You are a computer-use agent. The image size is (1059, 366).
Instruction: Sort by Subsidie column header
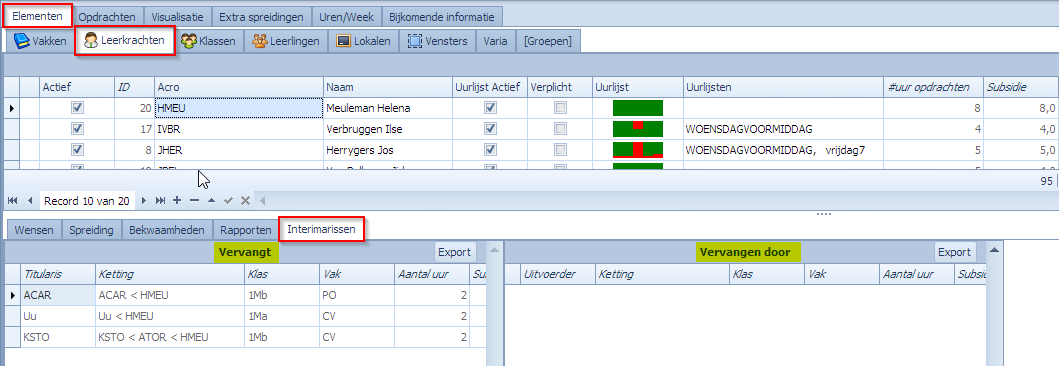[x=1020, y=86]
